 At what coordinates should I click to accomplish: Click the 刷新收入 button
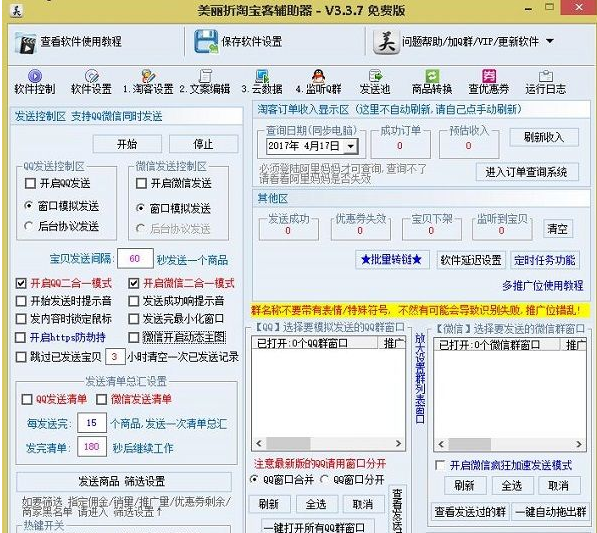(x=544, y=137)
